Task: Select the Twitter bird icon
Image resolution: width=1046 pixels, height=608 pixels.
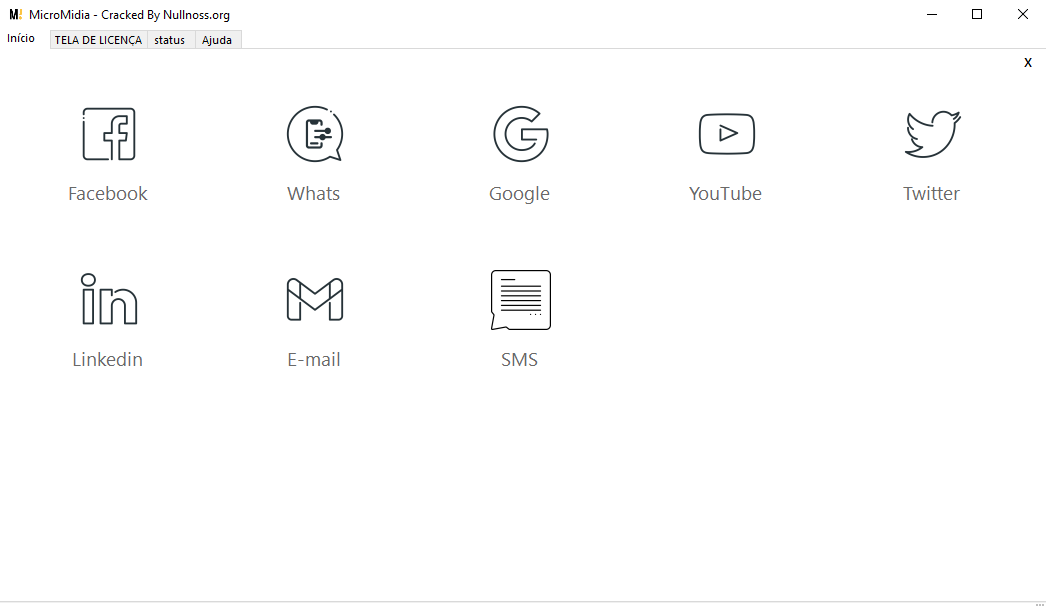Action: pos(933,134)
